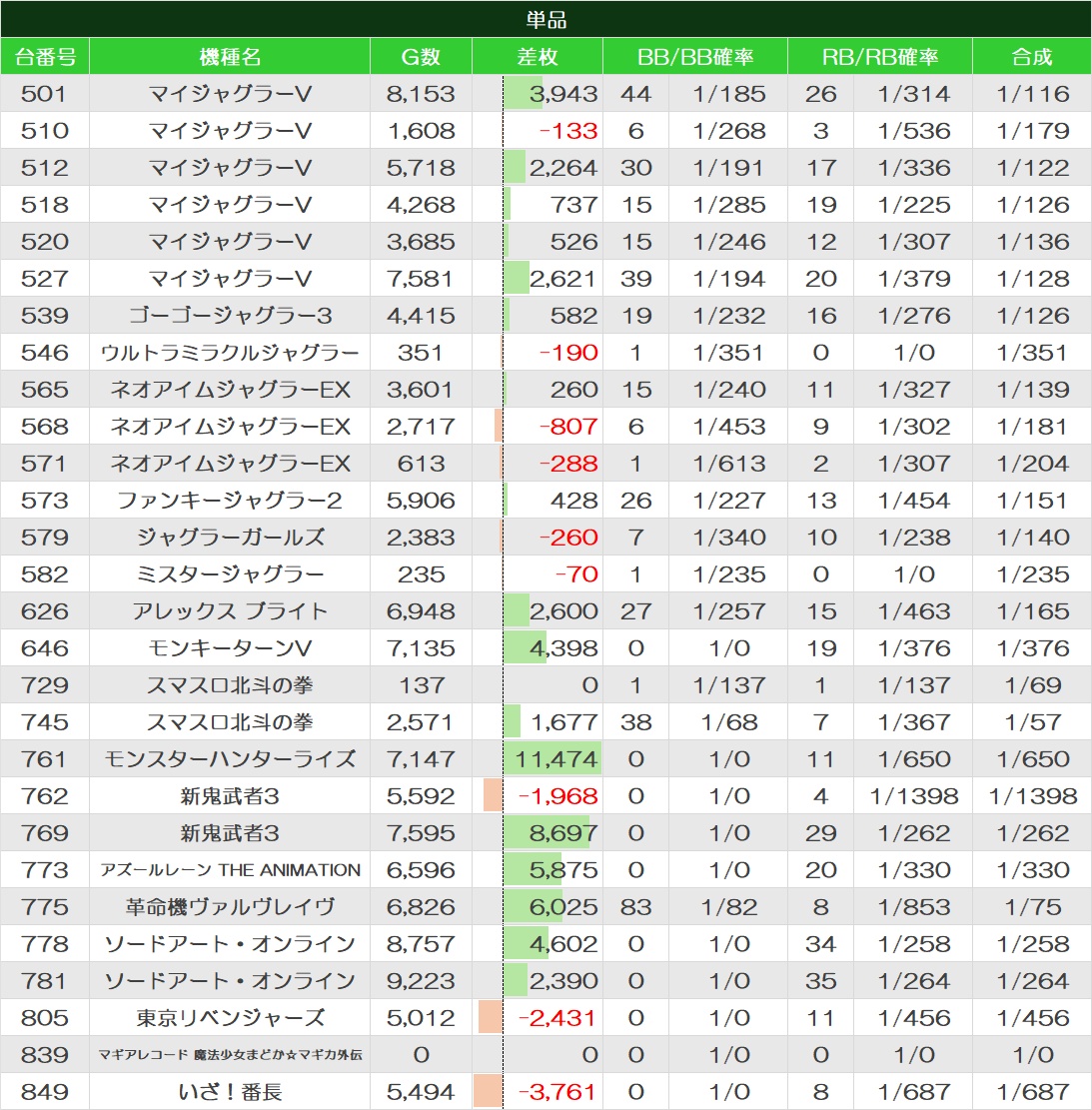Click the combined probability 1/57
The width and height of the screenshot is (1092, 1110).
pyautogui.click(x=1032, y=722)
